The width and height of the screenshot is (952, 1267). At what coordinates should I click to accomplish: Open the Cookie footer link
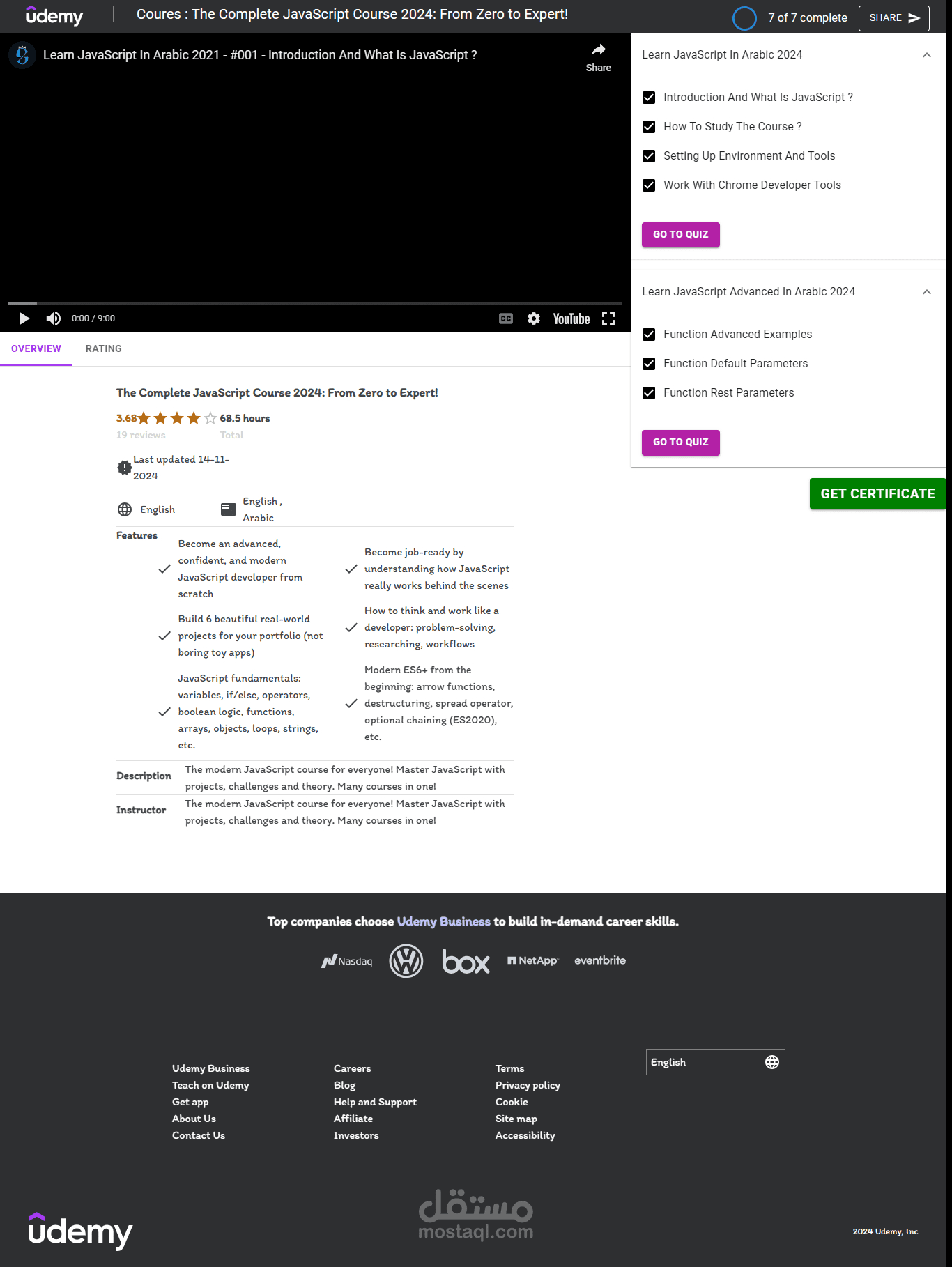click(x=512, y=1102)
